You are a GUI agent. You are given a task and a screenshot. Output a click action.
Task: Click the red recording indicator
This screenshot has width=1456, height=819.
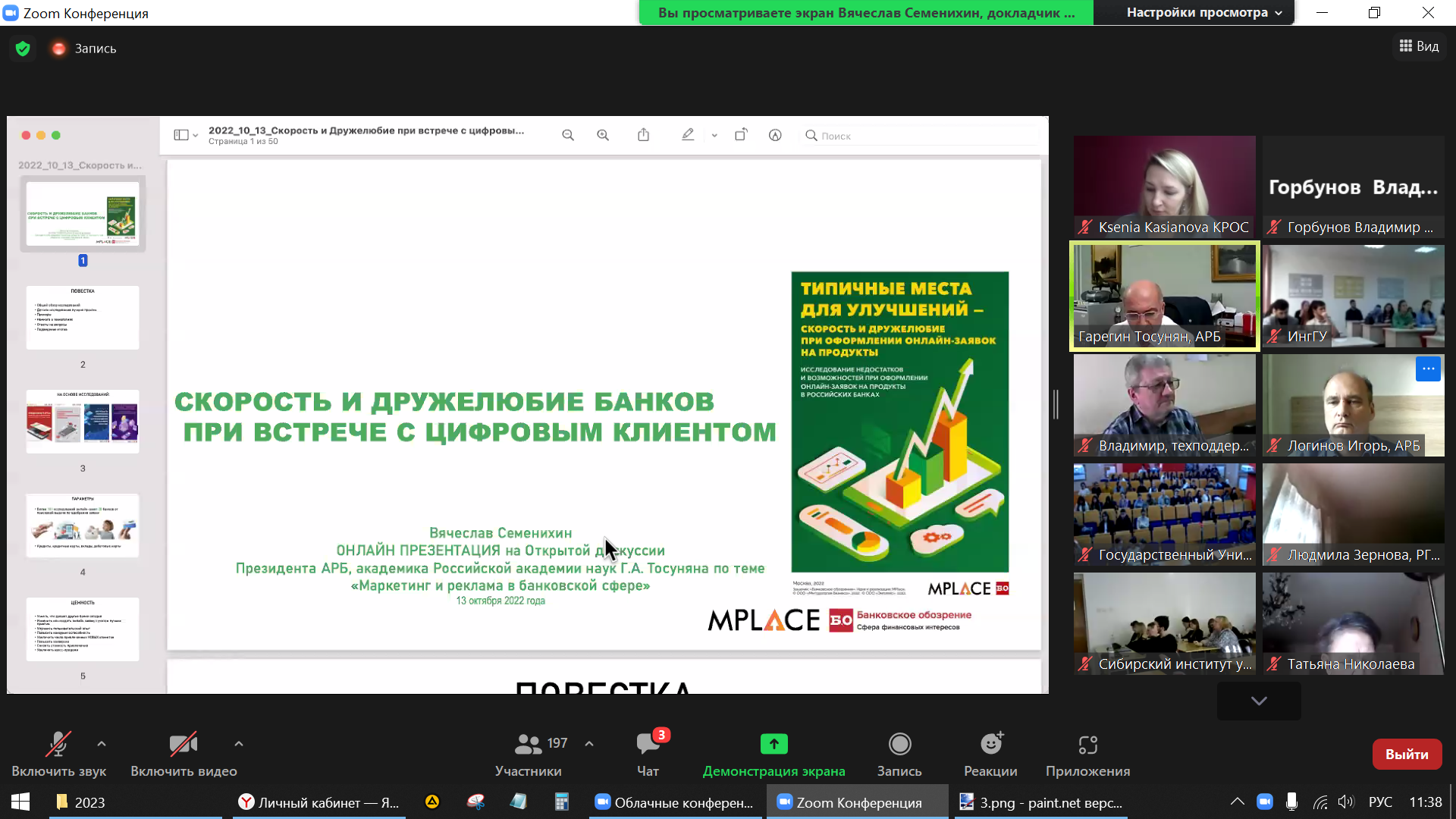[x=58, y=49]
